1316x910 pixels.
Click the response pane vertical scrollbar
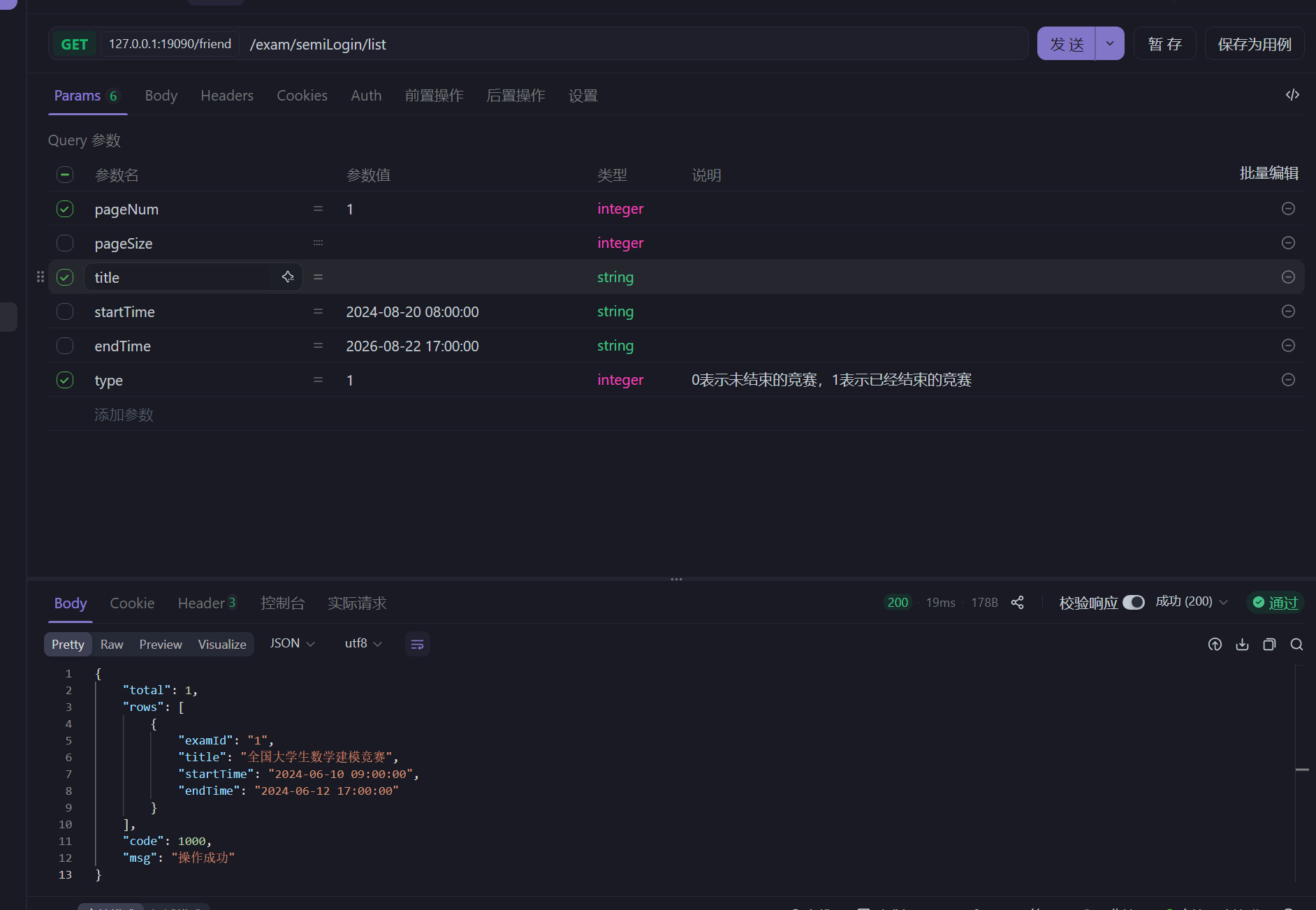(1301, 772)
